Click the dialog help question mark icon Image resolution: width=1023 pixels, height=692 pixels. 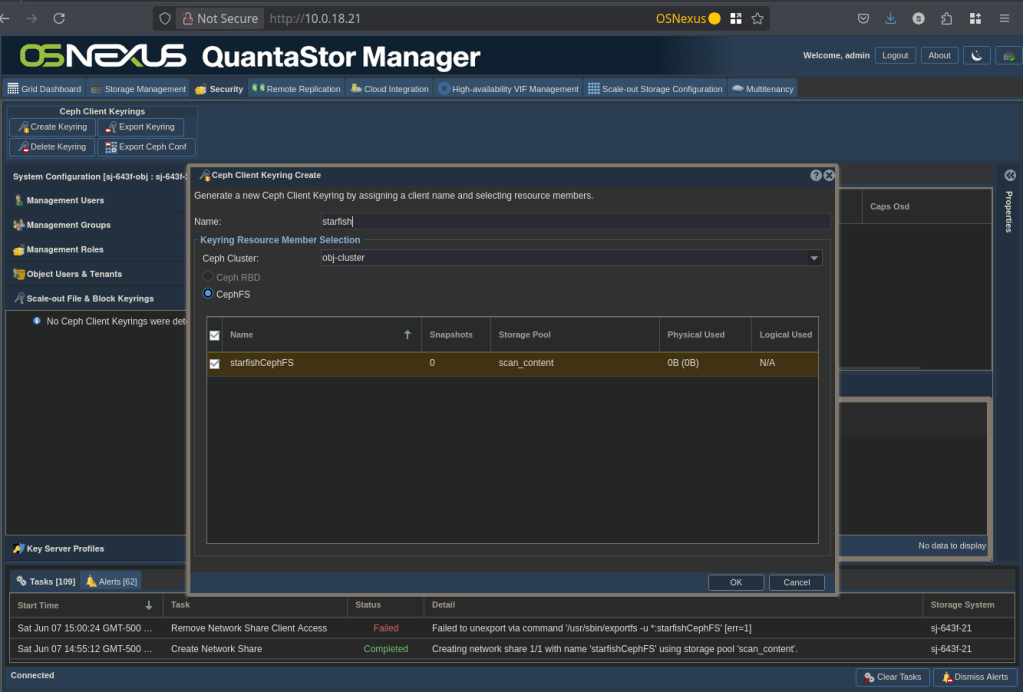(x=816, y=175)
